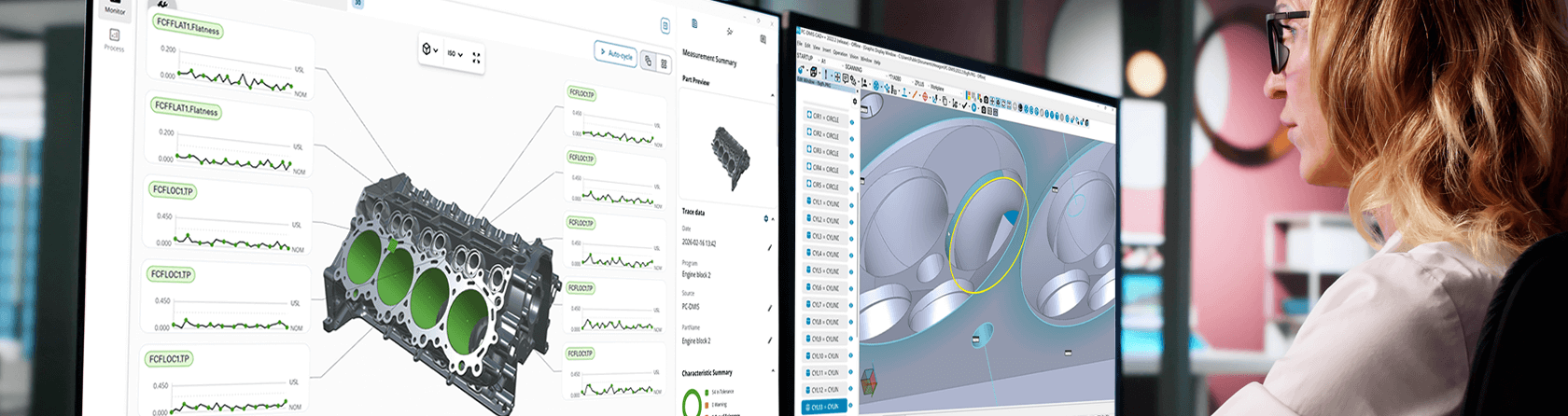The height and width of the screenshot is (416, 1568).
Task: Select CIR3 = CIRCLE in feature list
Action: (825, 152)
